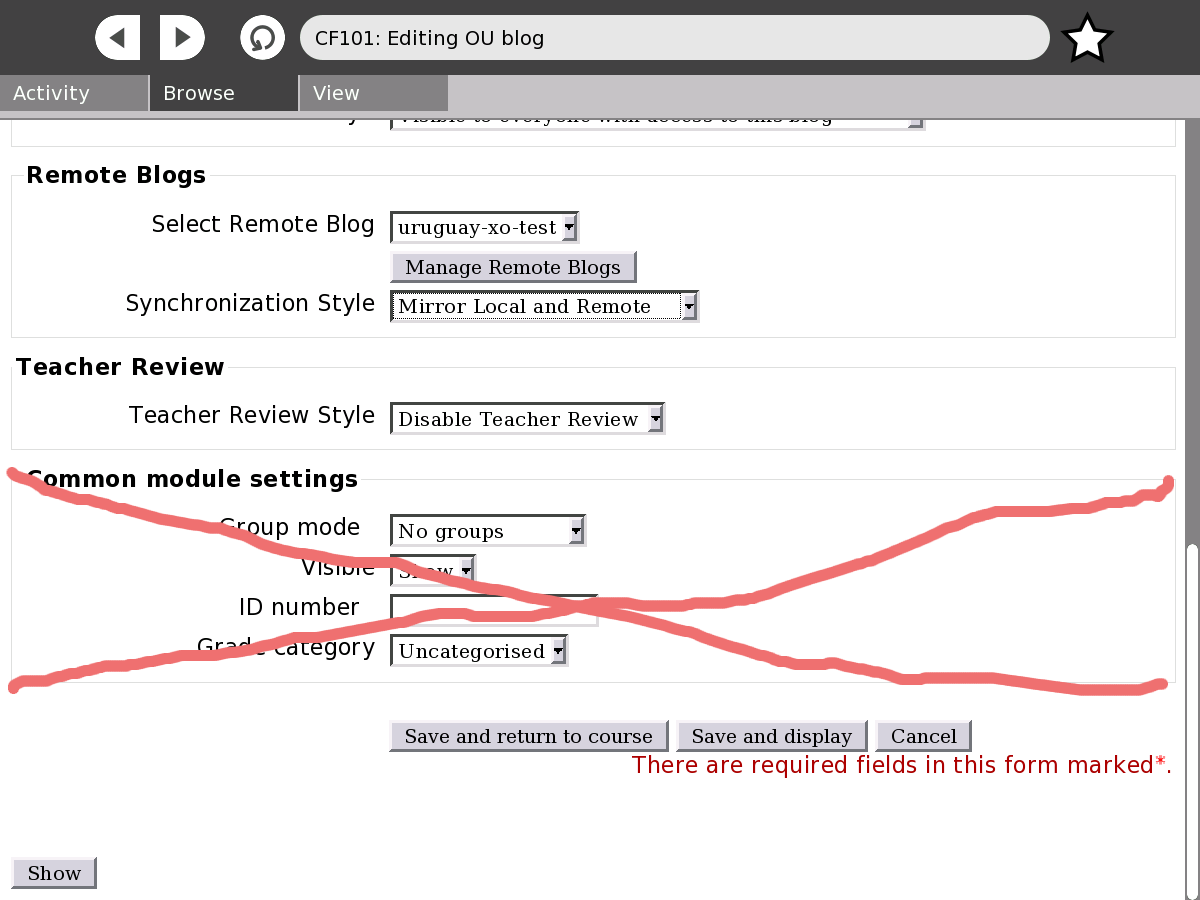This screenshot has height=900, width=1200.
Task: Click Save and return to course
Action: pyautogui.click(x=528, y=736)
